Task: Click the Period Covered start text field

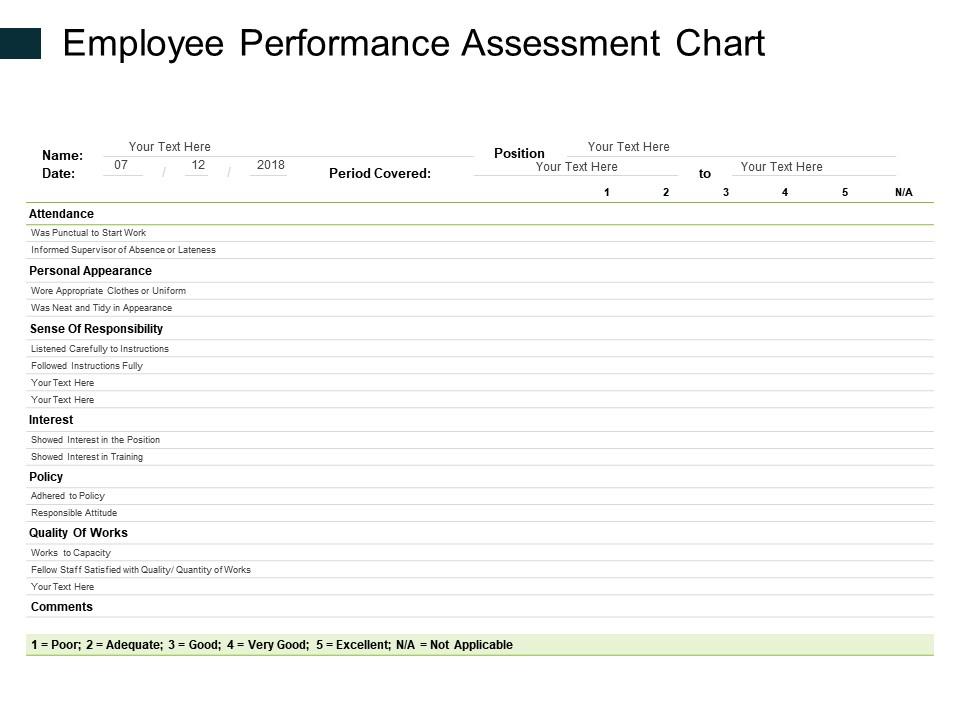Action: pos(576,167)
